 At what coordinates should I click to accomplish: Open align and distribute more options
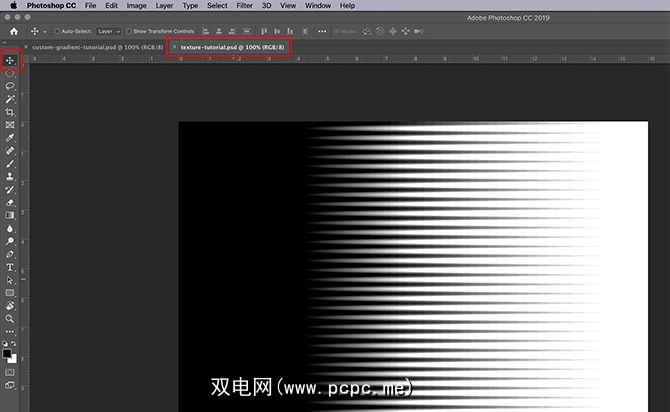coord(322,31)
